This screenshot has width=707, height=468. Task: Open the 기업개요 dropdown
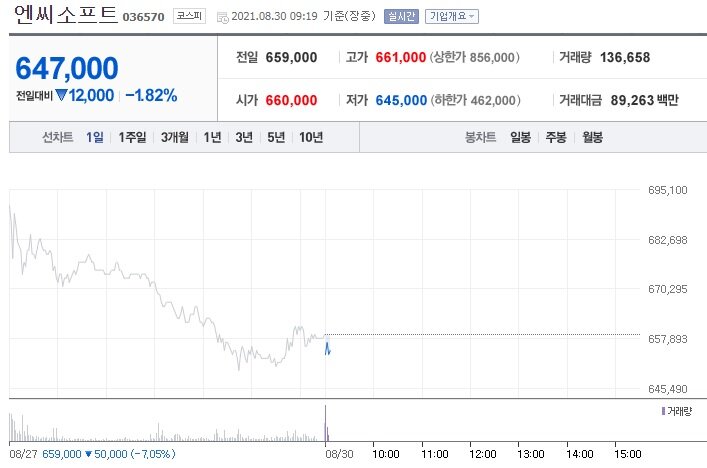[452, 17]
